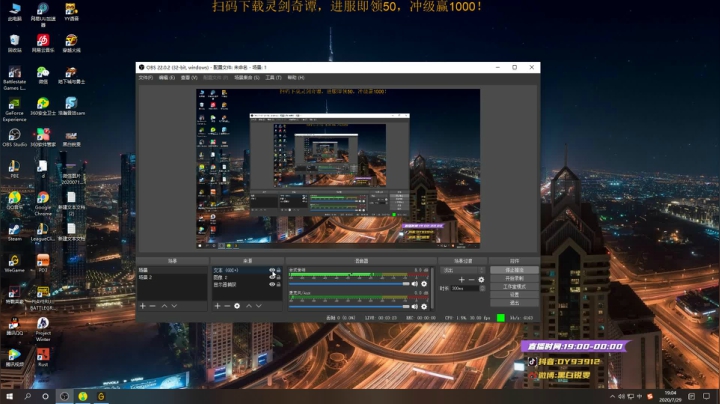Screen dimensions: 720x404
Task: Open the 文件(F) menu
Action: [146, 78]
